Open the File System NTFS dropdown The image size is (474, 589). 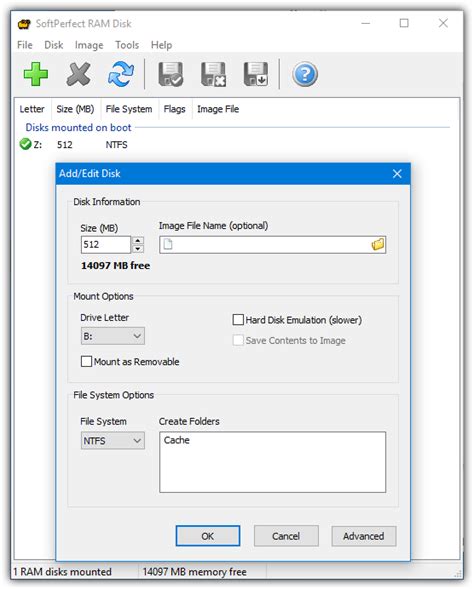pyautogui.click(x=113, y=441)
